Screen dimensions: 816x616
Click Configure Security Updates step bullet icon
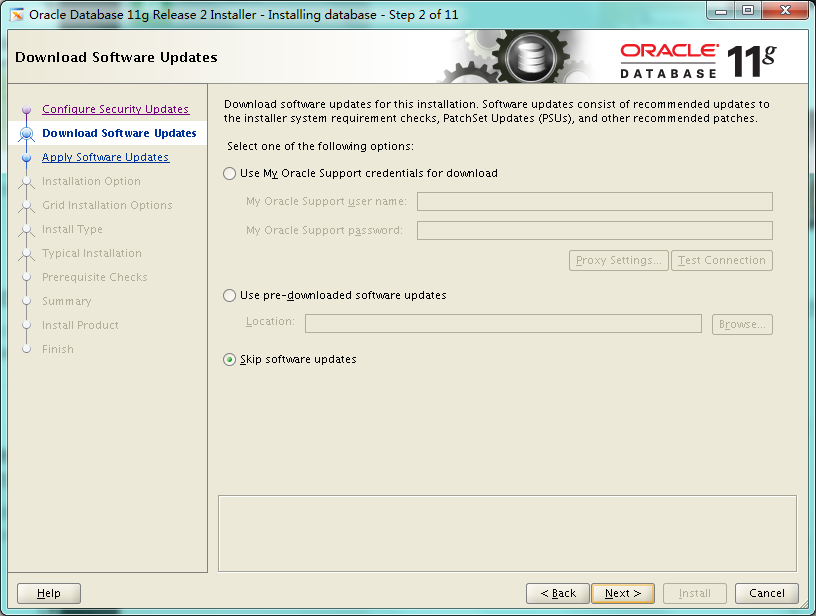(x=27, y=110)
